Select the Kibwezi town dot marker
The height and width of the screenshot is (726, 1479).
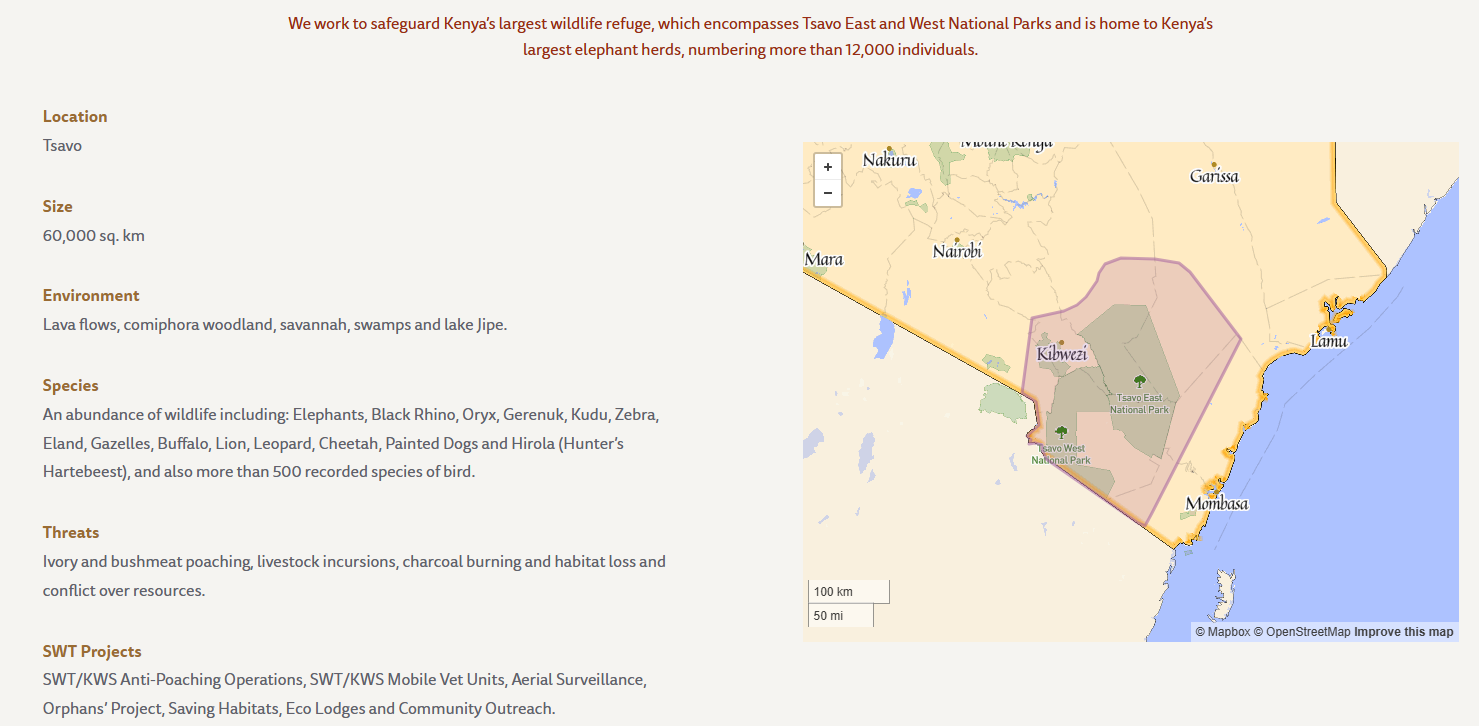[x=1061, y=342]
